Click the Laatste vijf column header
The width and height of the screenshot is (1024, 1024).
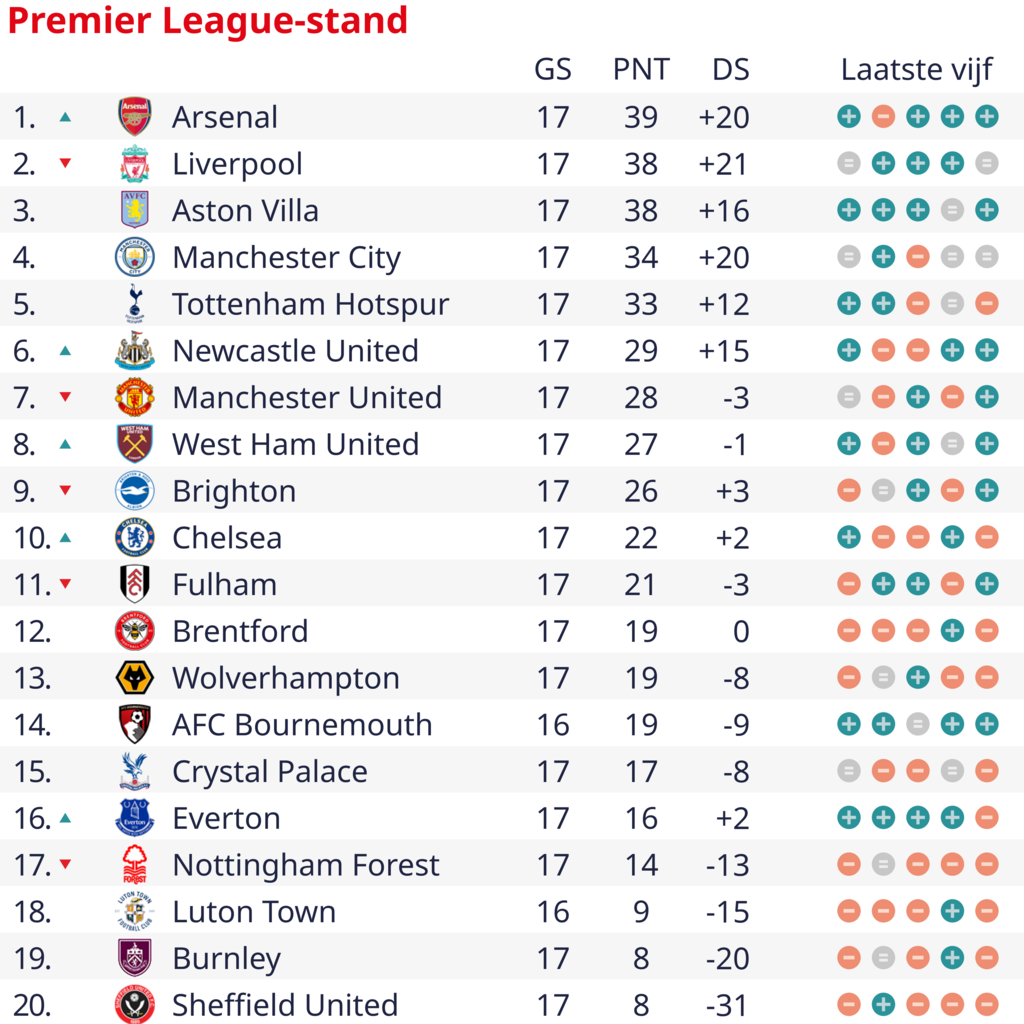[917, 69]
